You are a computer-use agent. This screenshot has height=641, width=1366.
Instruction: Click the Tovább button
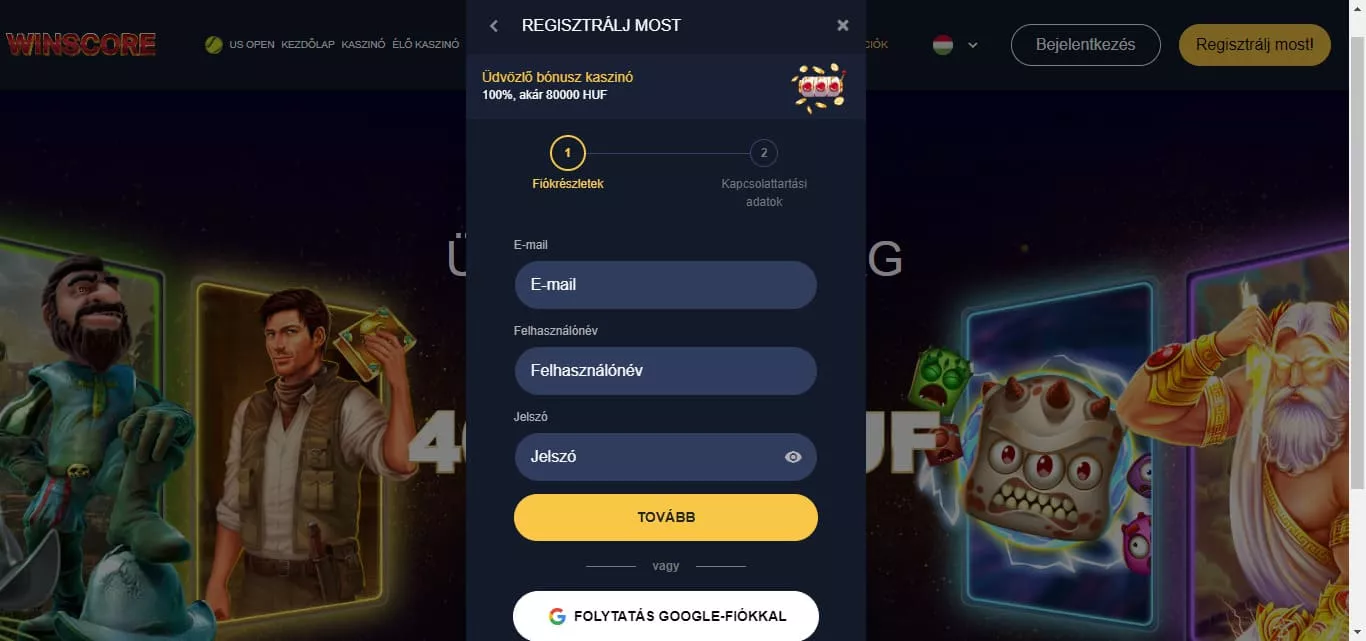[666, 517]
